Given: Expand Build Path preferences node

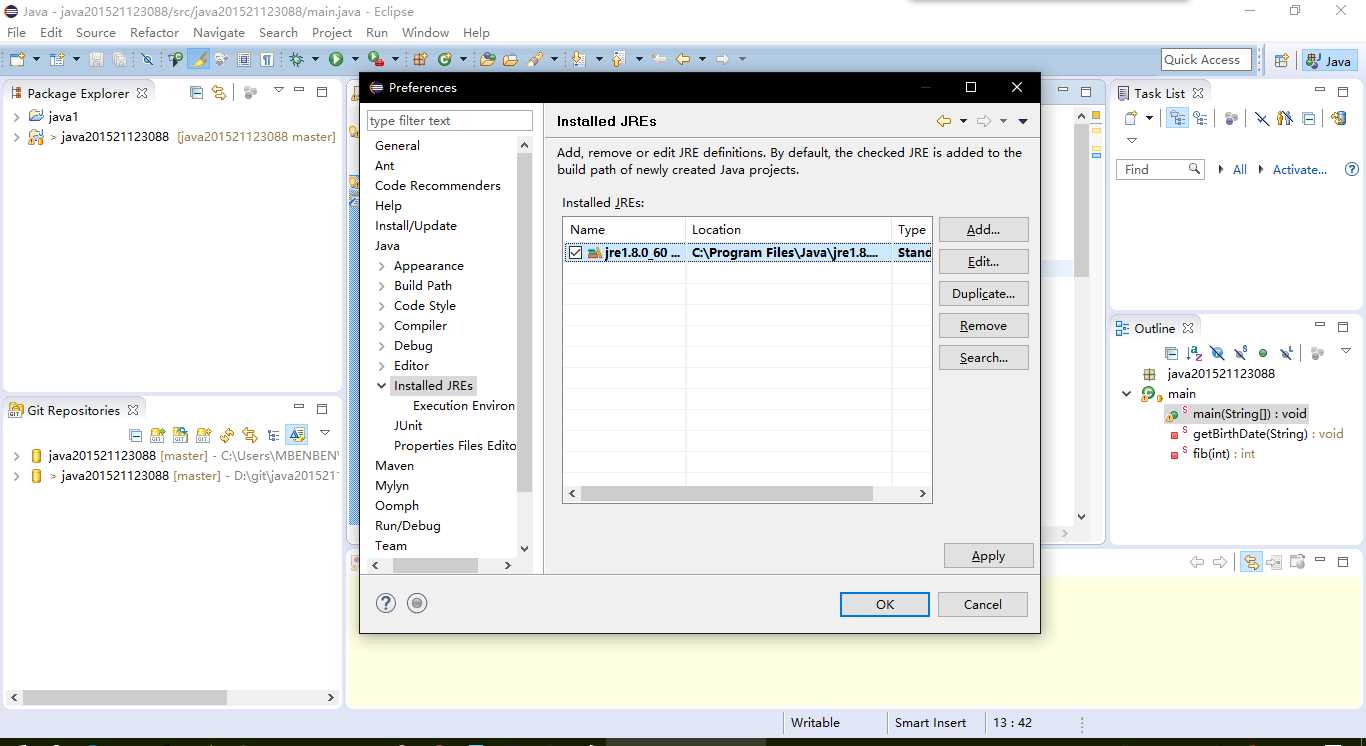Looking at the screenshot, I should point(382,286).
